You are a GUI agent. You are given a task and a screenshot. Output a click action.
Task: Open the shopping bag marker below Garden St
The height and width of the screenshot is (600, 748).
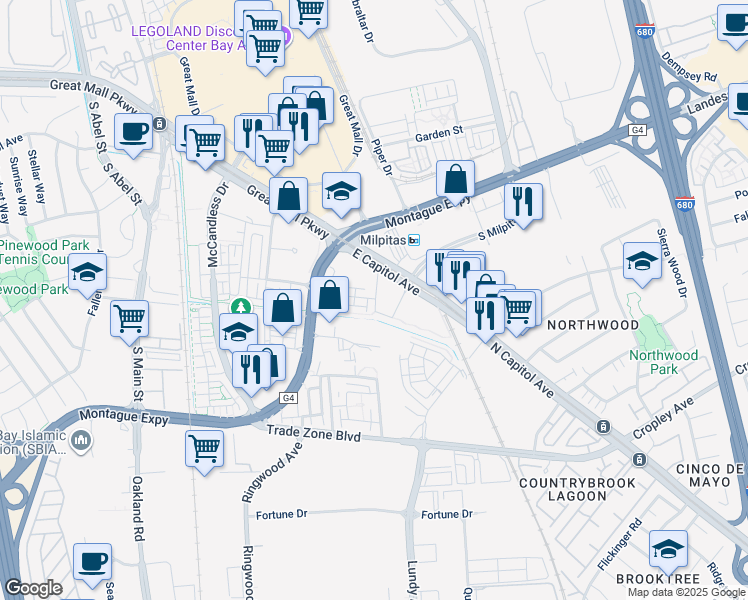click(x=455, y=179)
